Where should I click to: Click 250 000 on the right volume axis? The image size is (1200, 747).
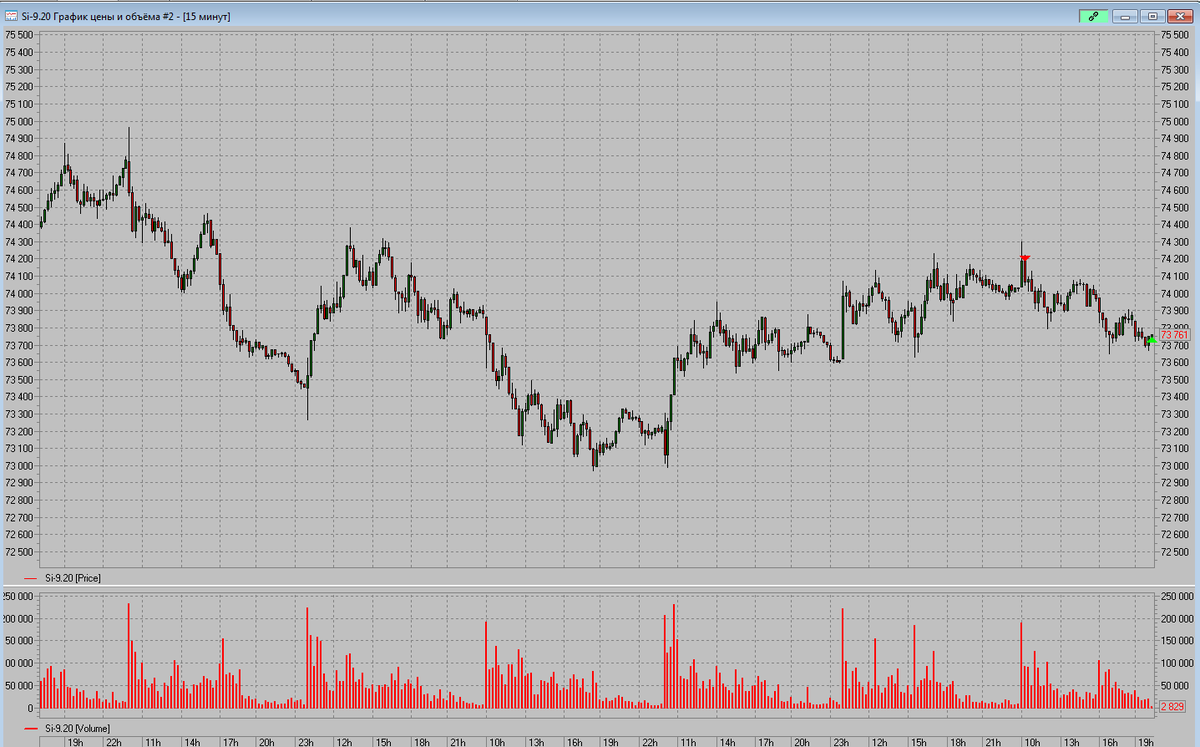[1176, 596]
